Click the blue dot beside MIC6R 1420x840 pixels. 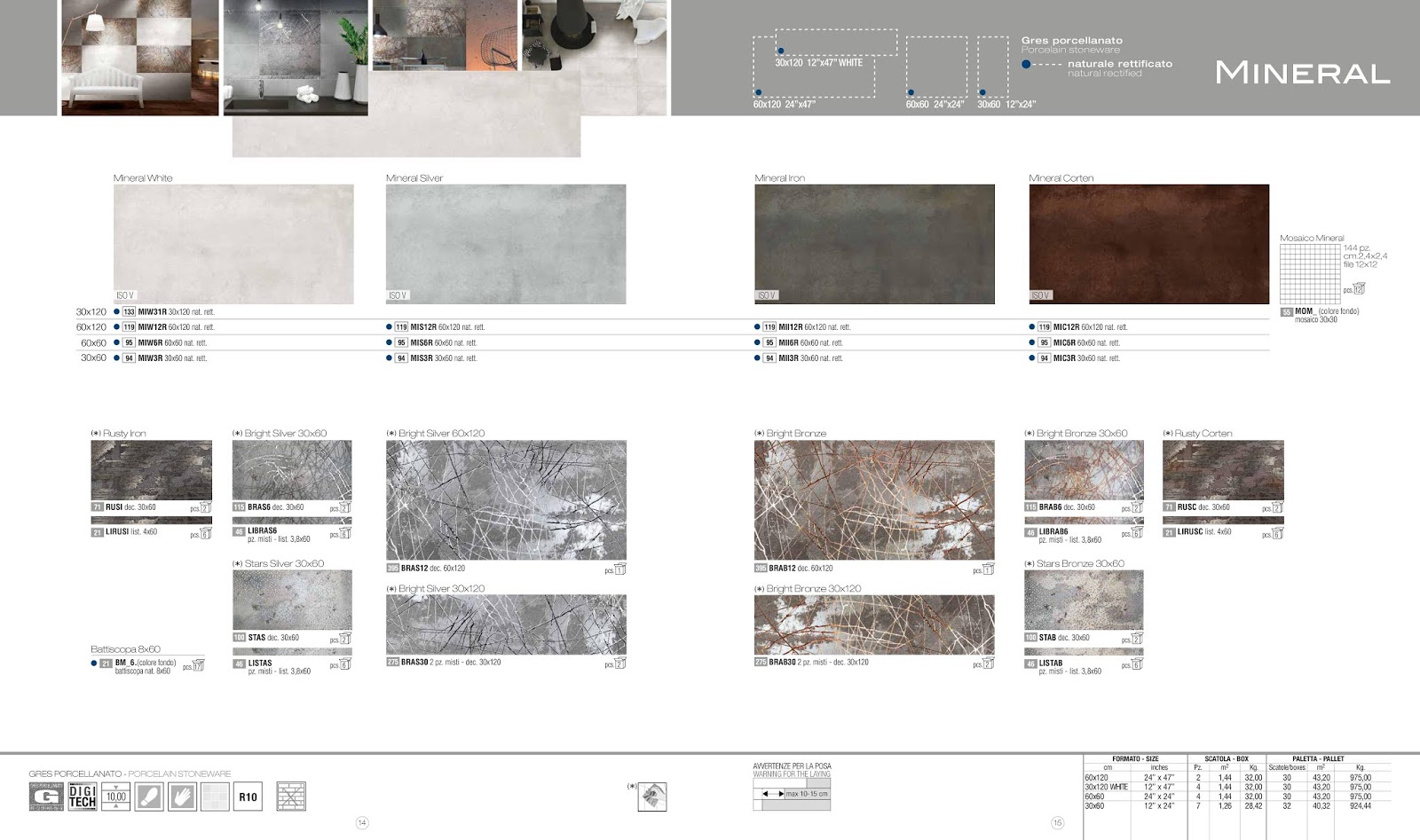pos(1032,342)
